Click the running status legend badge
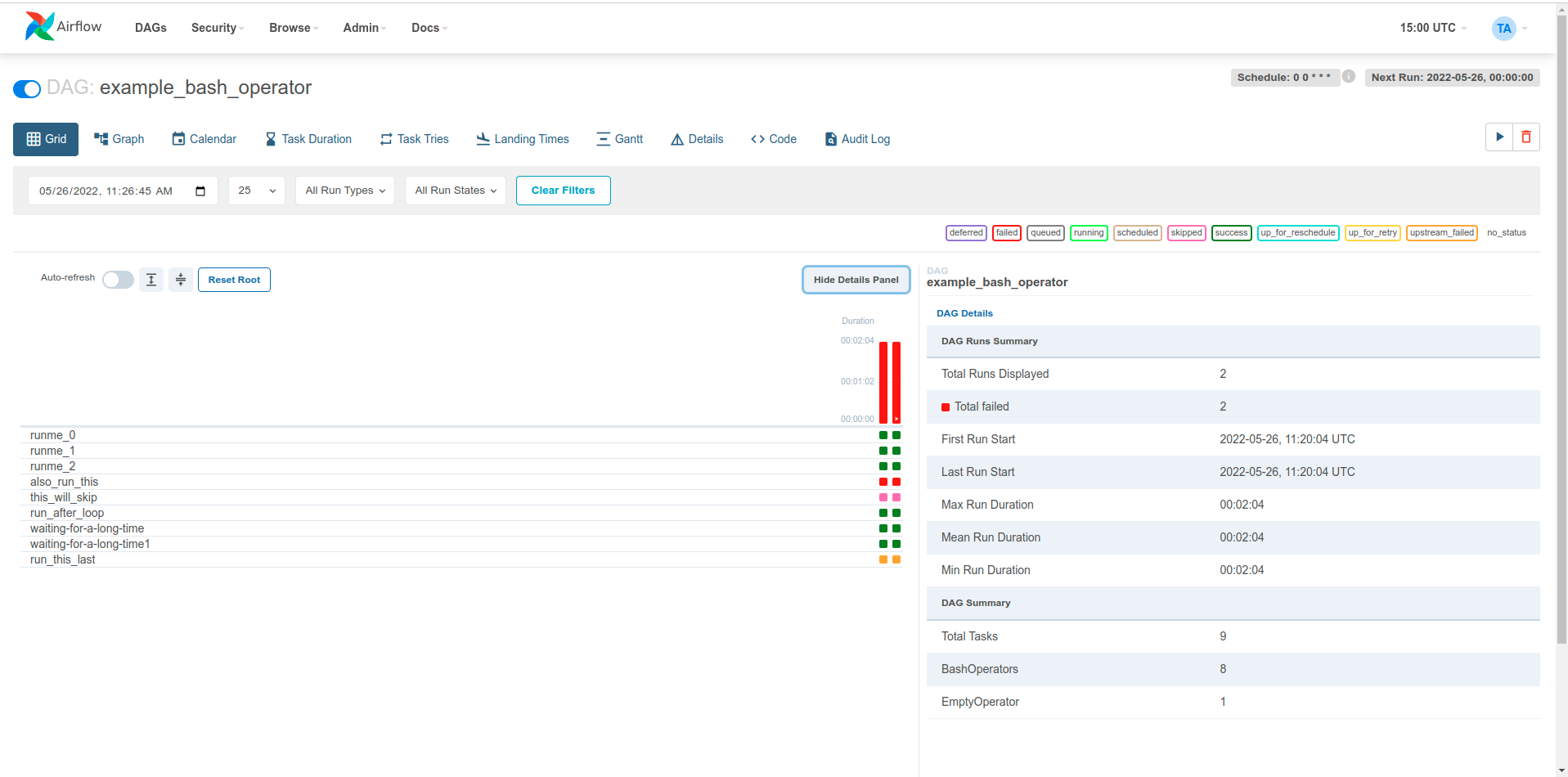This screenshot has height=777, width=1568. pos(1089,233)
